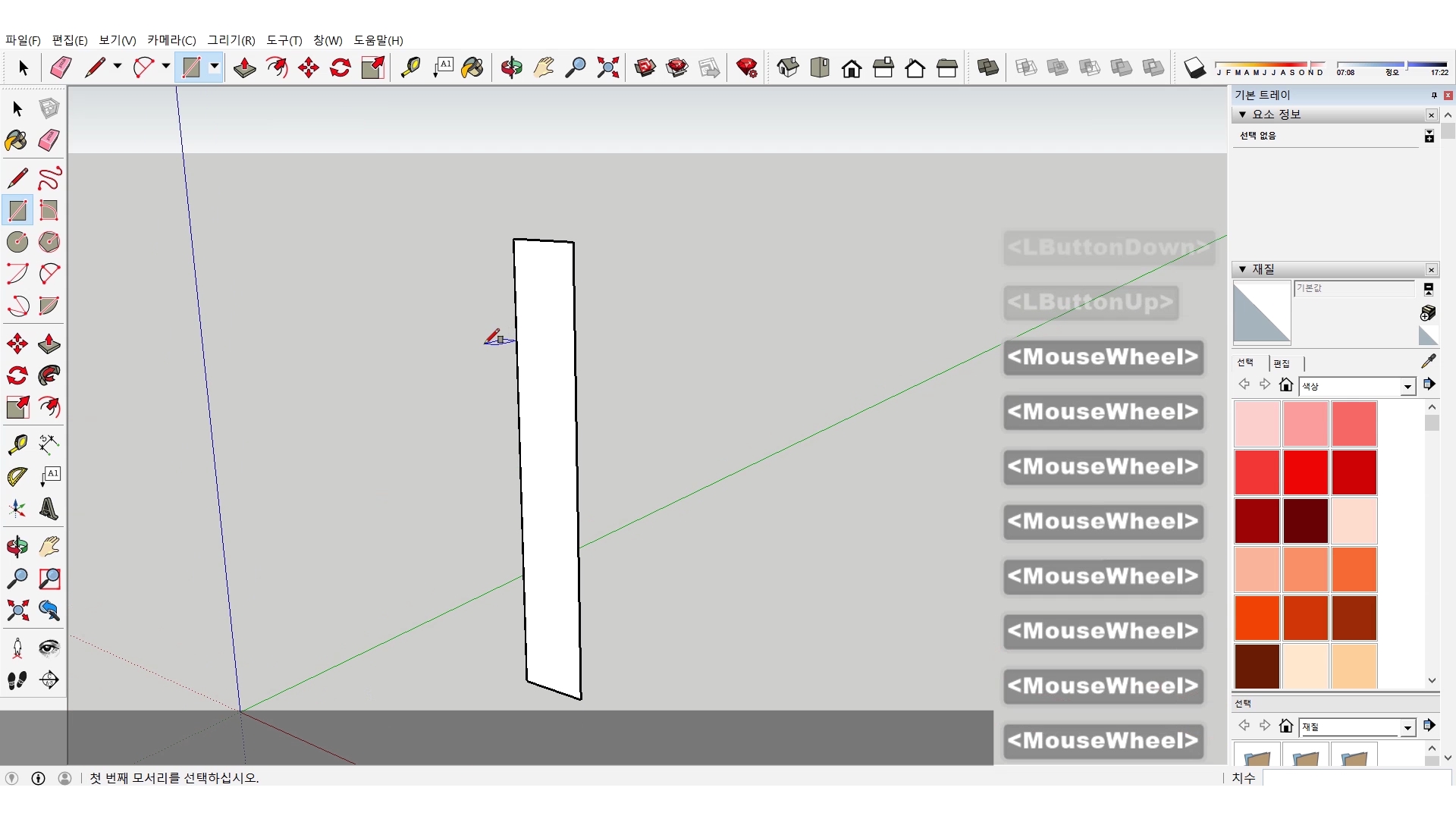Select the Protractor tool in left toolbar
The image size is (1456, 819).
pyautogui.click(x=17, y=477)
